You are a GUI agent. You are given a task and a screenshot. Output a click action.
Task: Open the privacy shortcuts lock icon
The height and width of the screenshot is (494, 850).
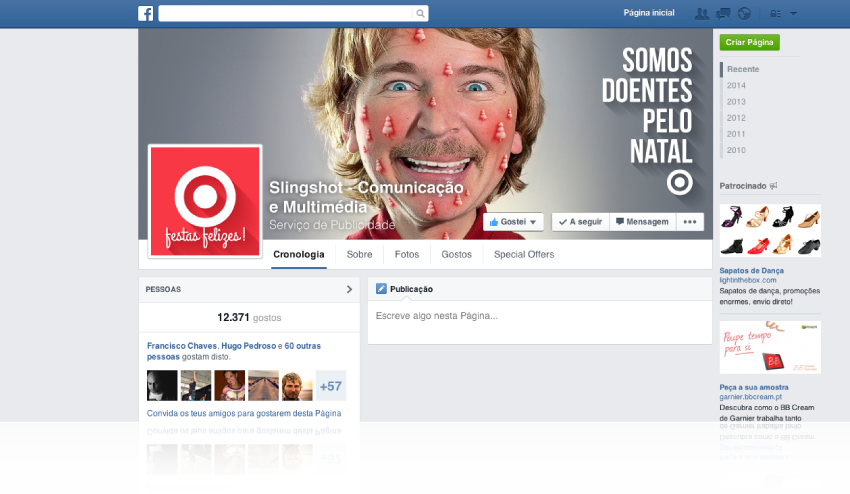pos(773,14)
